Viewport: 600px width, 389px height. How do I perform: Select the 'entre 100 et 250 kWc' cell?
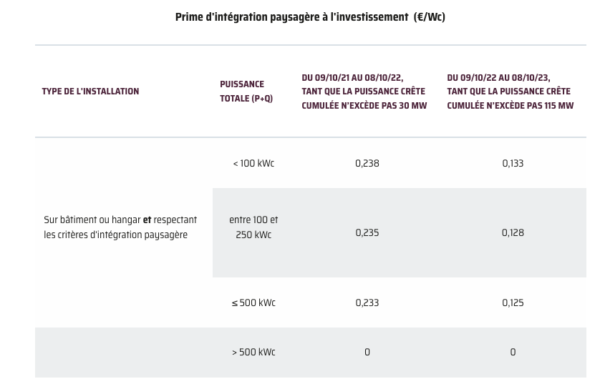253,227
